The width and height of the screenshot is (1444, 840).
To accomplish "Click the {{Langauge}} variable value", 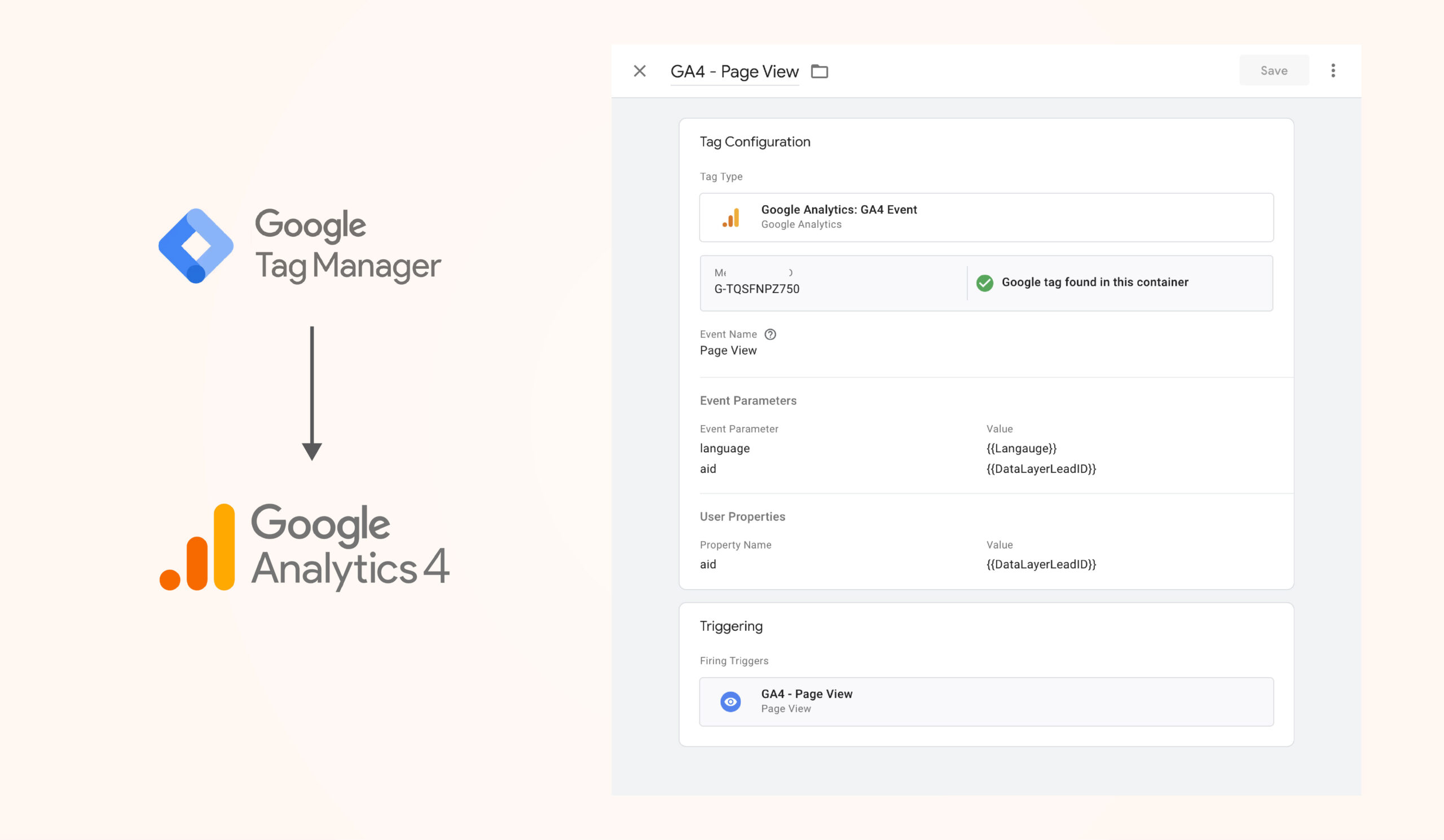I will (x=1021, y=448).
